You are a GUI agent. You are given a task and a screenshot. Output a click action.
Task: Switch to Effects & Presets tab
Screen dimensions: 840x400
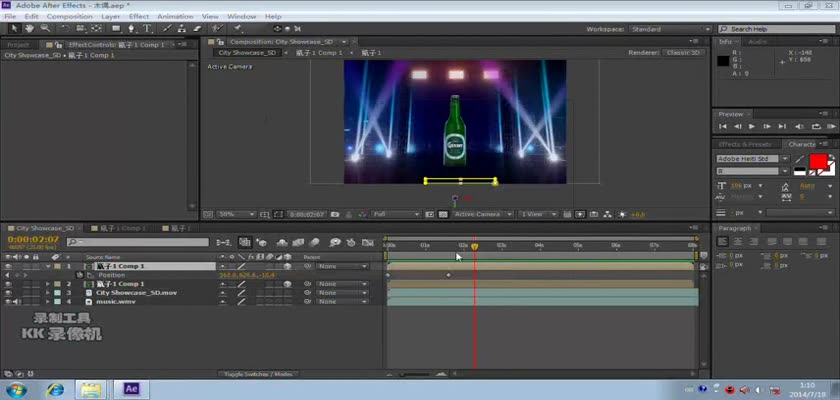(745, 144)
